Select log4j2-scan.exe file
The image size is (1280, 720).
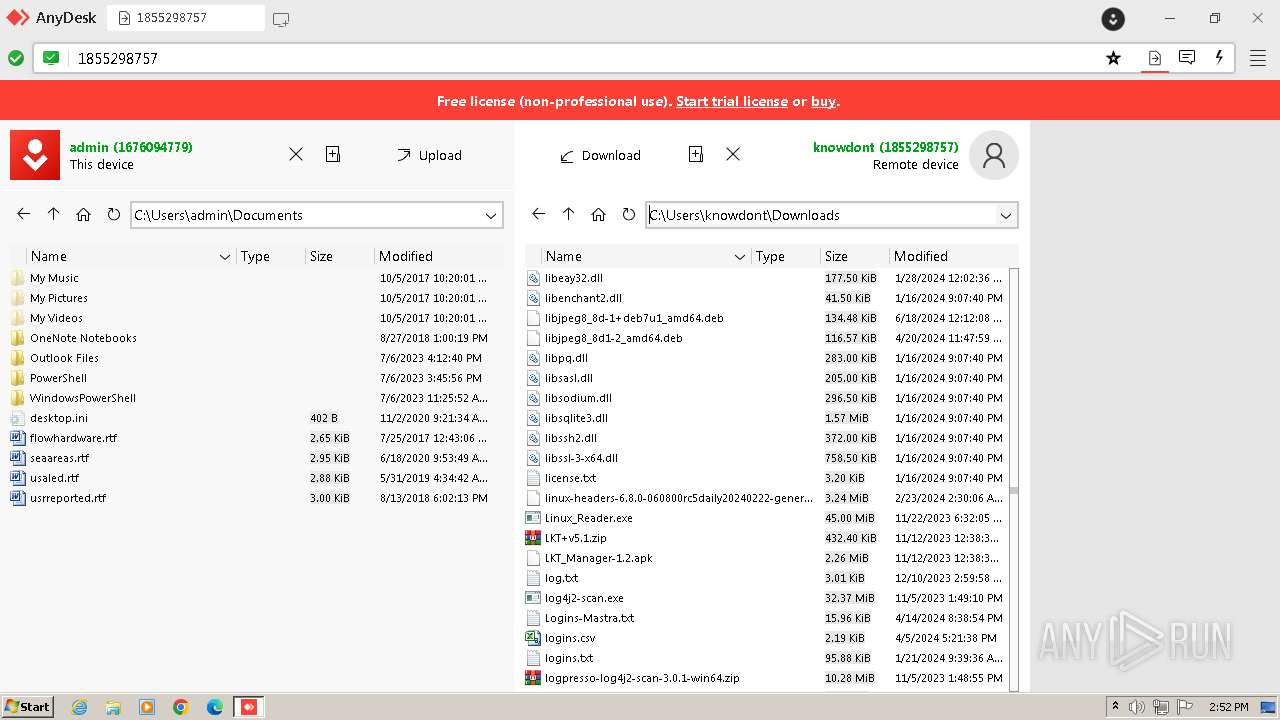(584, 598)
